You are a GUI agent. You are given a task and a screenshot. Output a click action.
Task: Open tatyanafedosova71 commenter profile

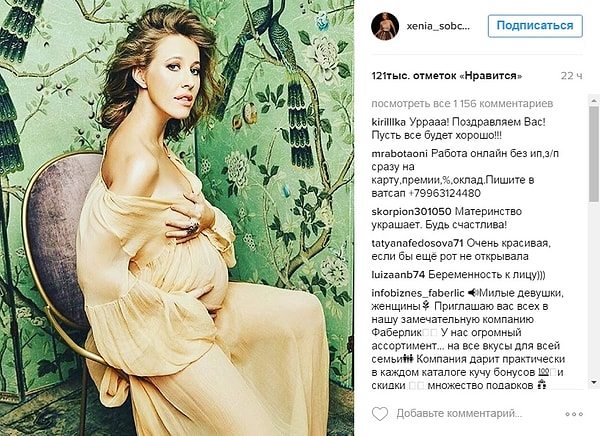(x=417, y=243)
